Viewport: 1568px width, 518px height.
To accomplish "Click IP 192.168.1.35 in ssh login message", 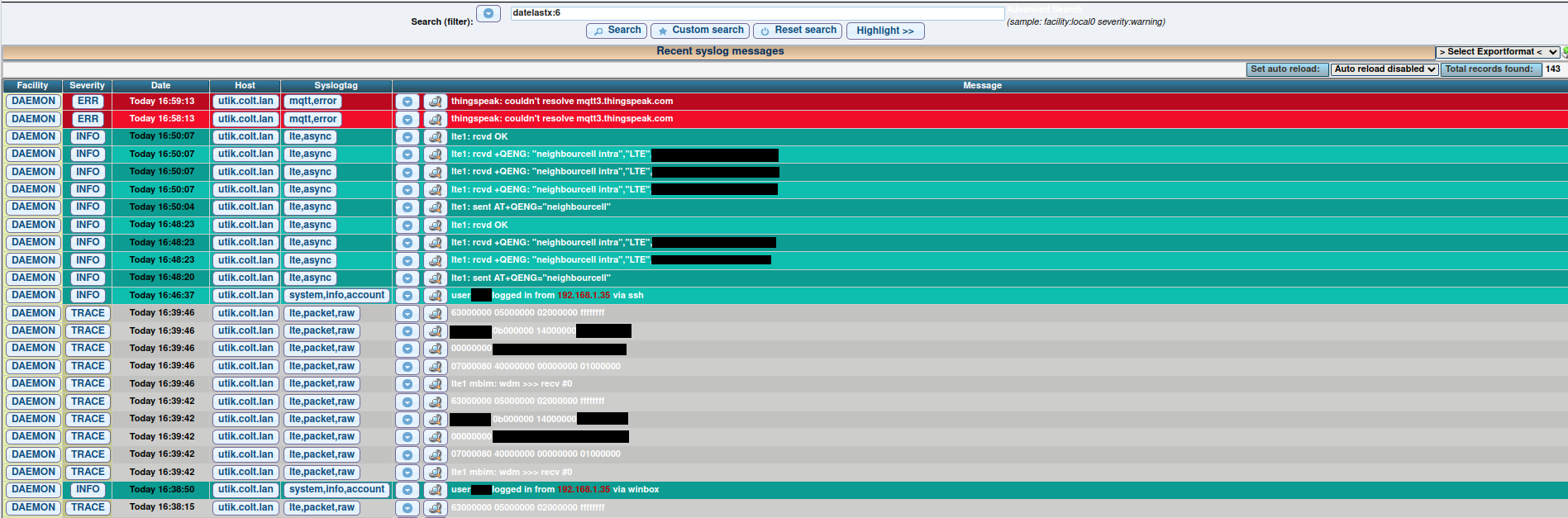I will coord(584,296).
